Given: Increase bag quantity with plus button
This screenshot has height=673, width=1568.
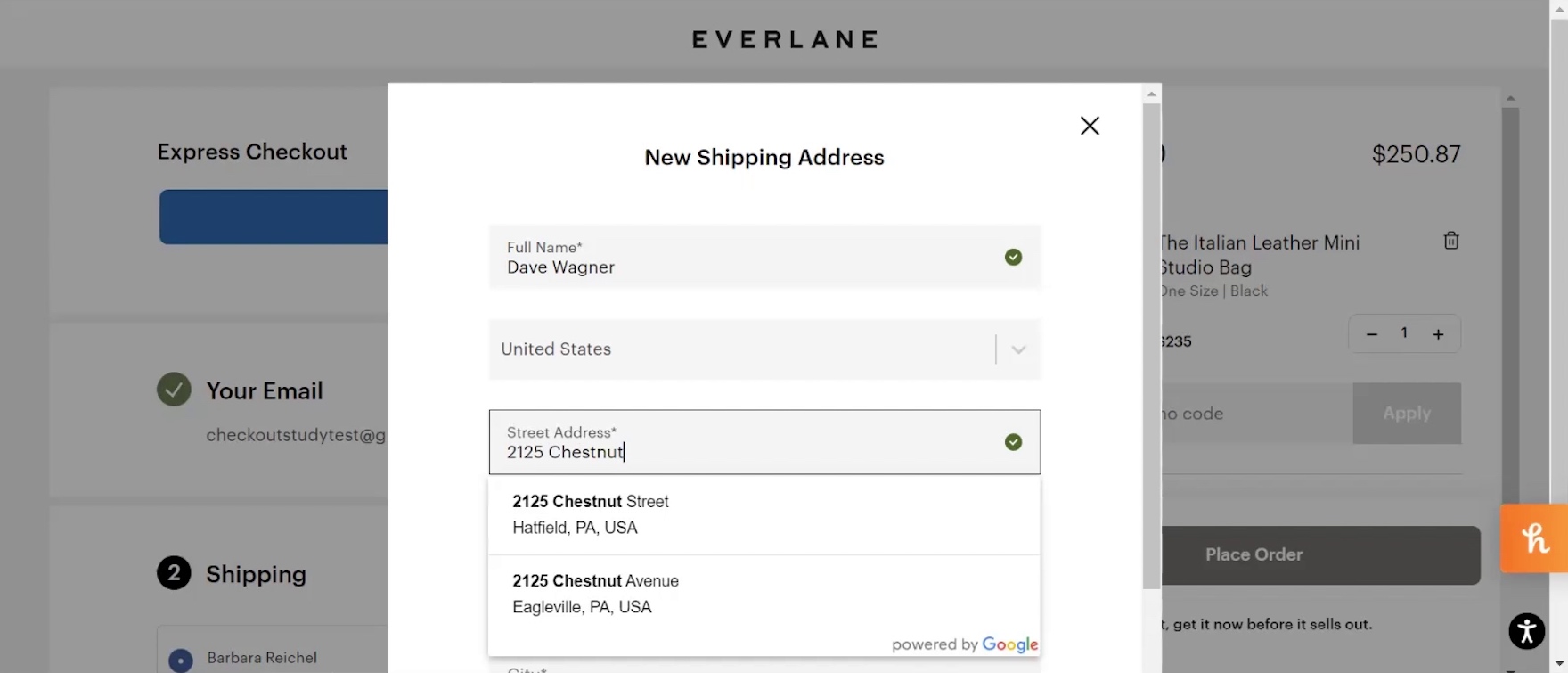Looking at the screenshot, I should coord(1438,334).
